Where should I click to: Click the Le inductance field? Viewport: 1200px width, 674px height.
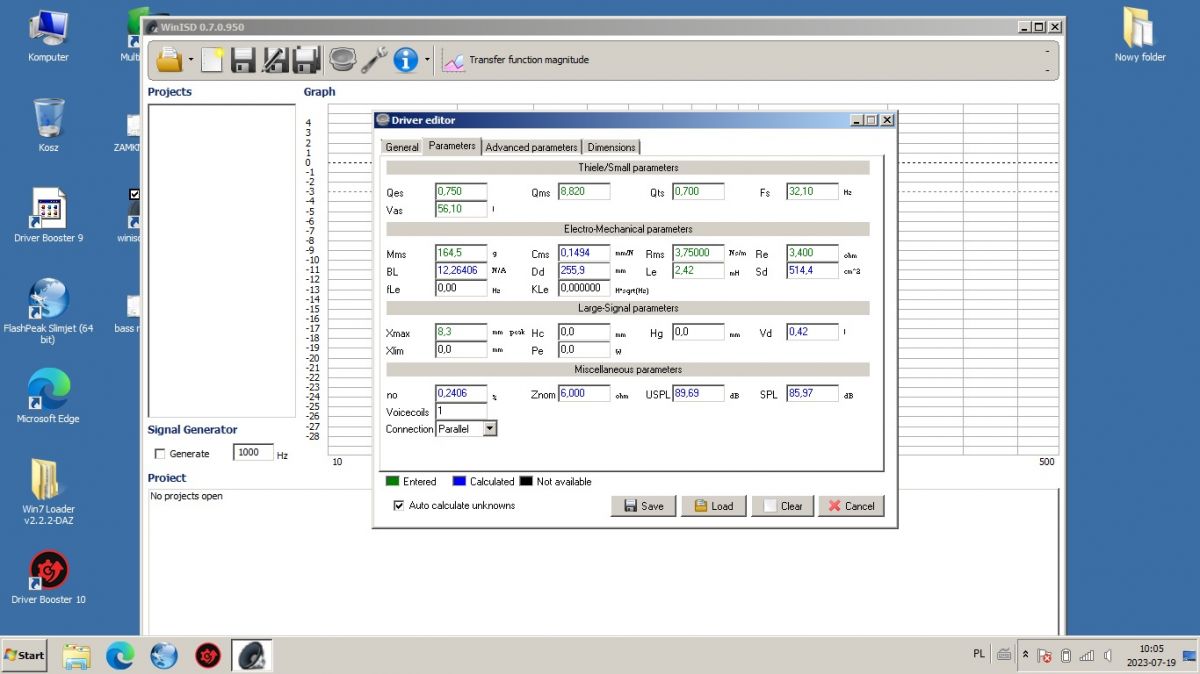[698, 271]
